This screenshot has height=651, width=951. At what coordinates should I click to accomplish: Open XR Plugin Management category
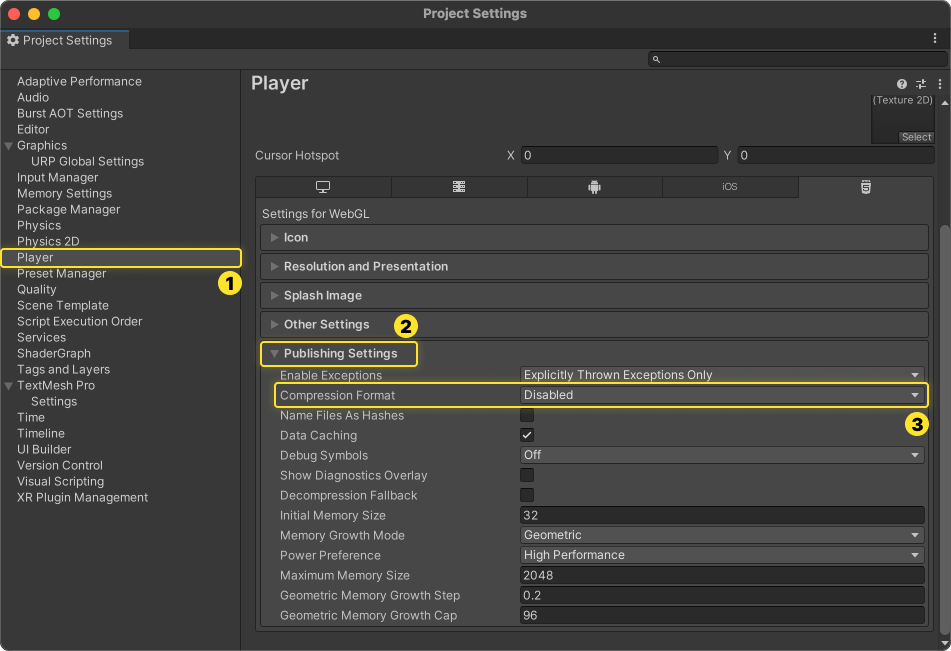point(82,498)
